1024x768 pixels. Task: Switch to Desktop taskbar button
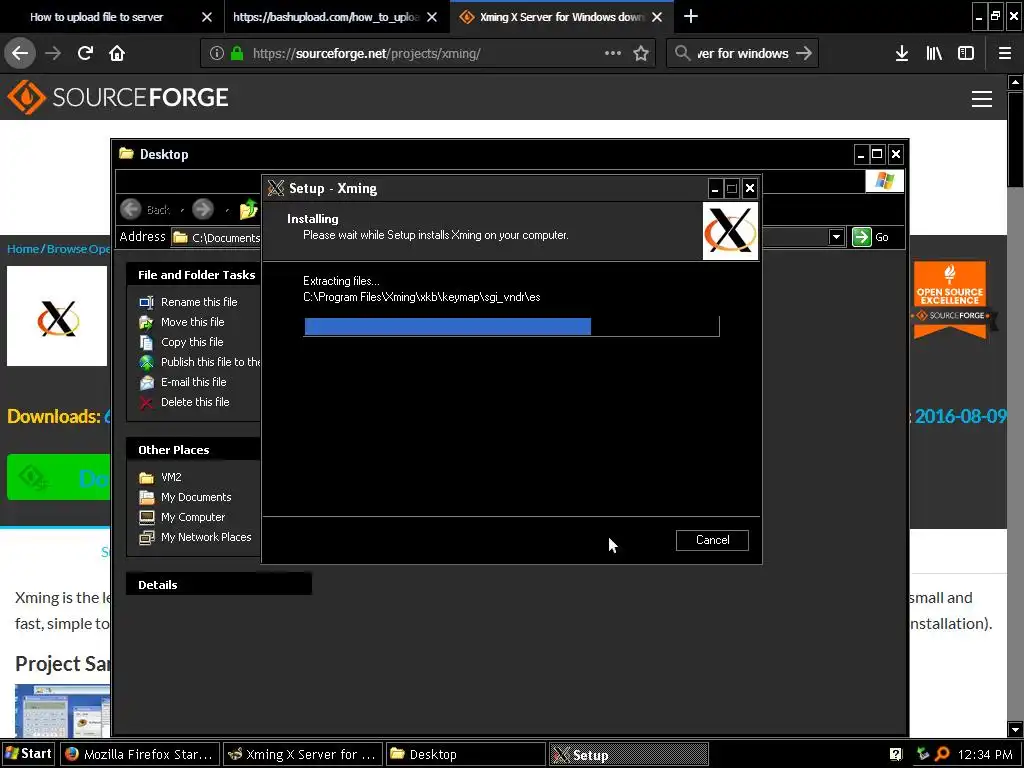[x=466, y=754]
